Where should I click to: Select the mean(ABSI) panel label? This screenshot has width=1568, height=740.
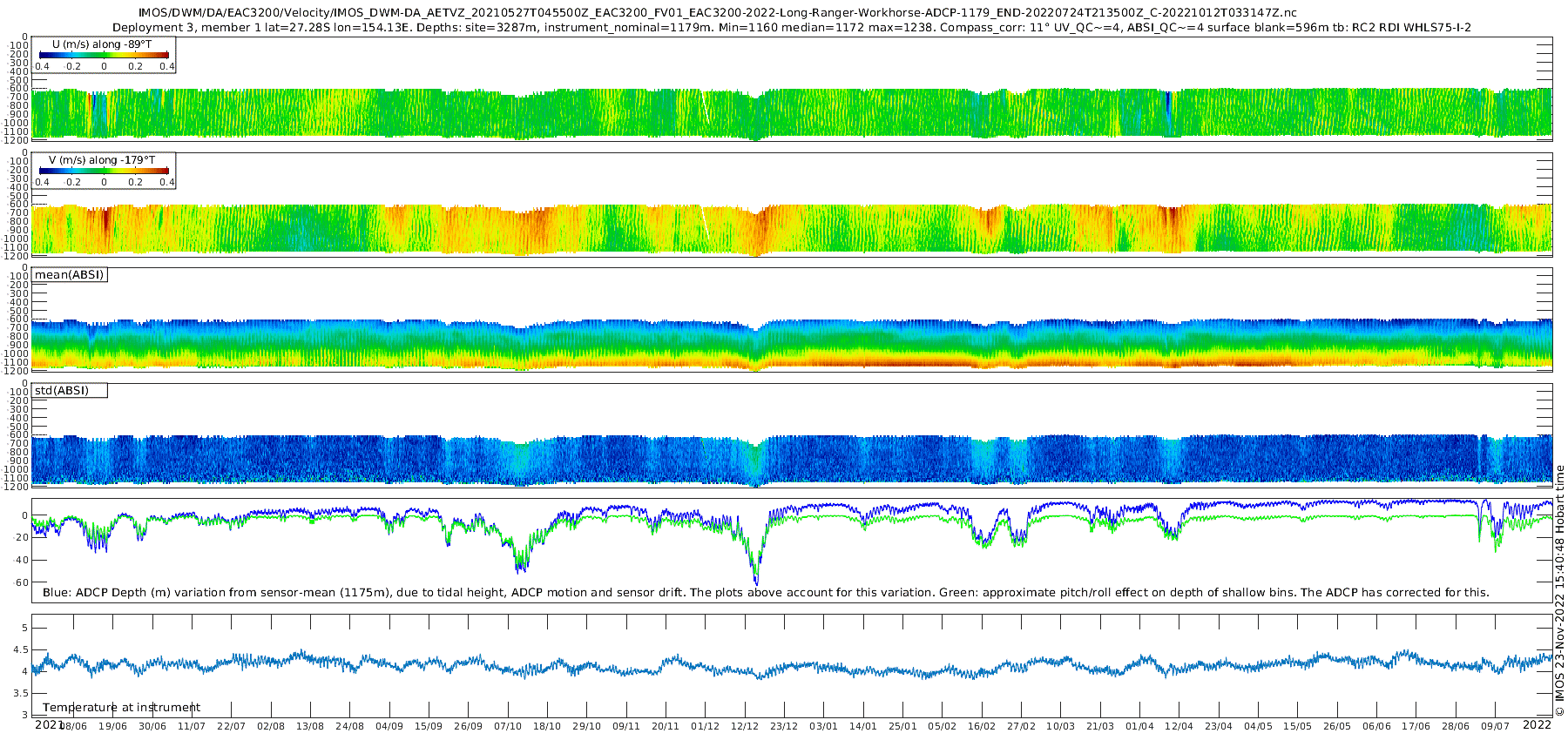point(70,274)
